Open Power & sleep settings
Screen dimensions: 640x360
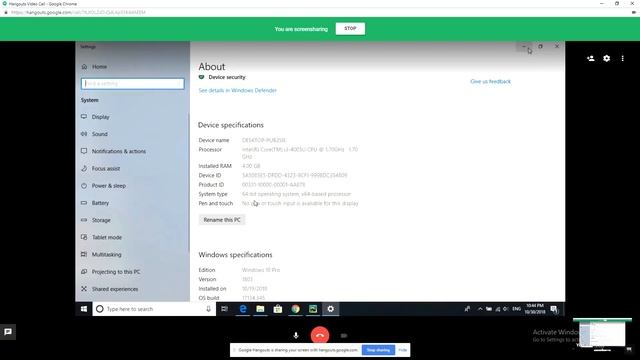(x=109, y=186)
